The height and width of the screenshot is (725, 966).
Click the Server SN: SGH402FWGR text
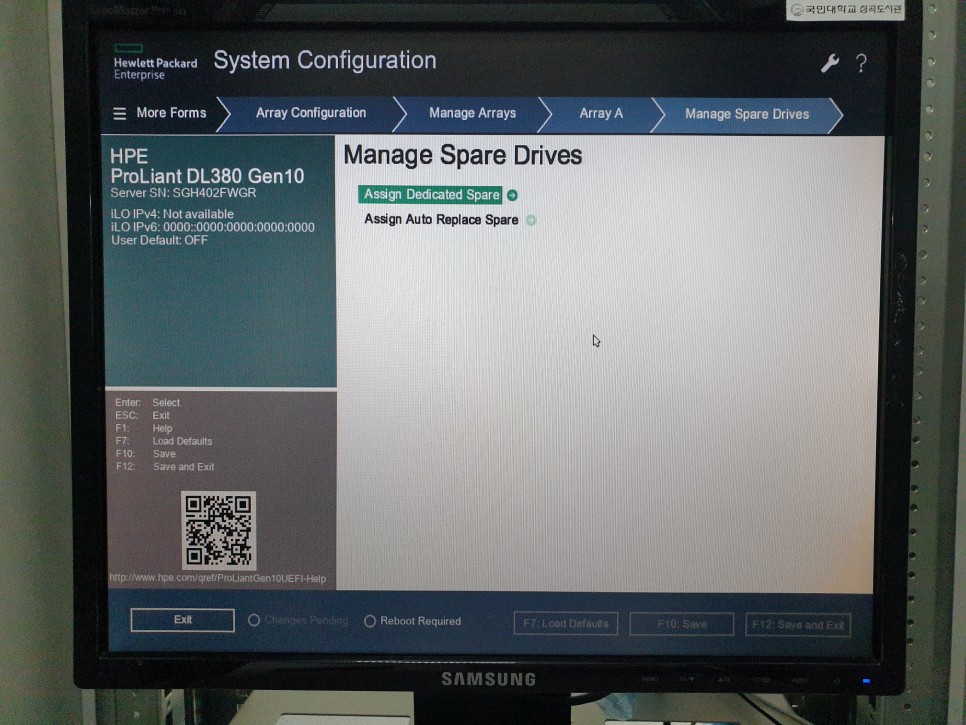point(183,193)
